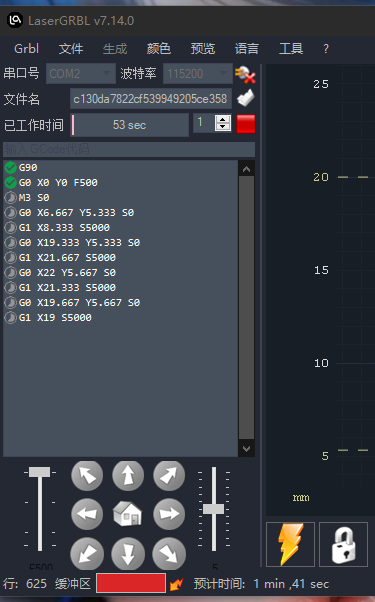Jog diagonally up-left with the arrow button
375x602 pixels.
pyautogui.click(x=87, y=476)
